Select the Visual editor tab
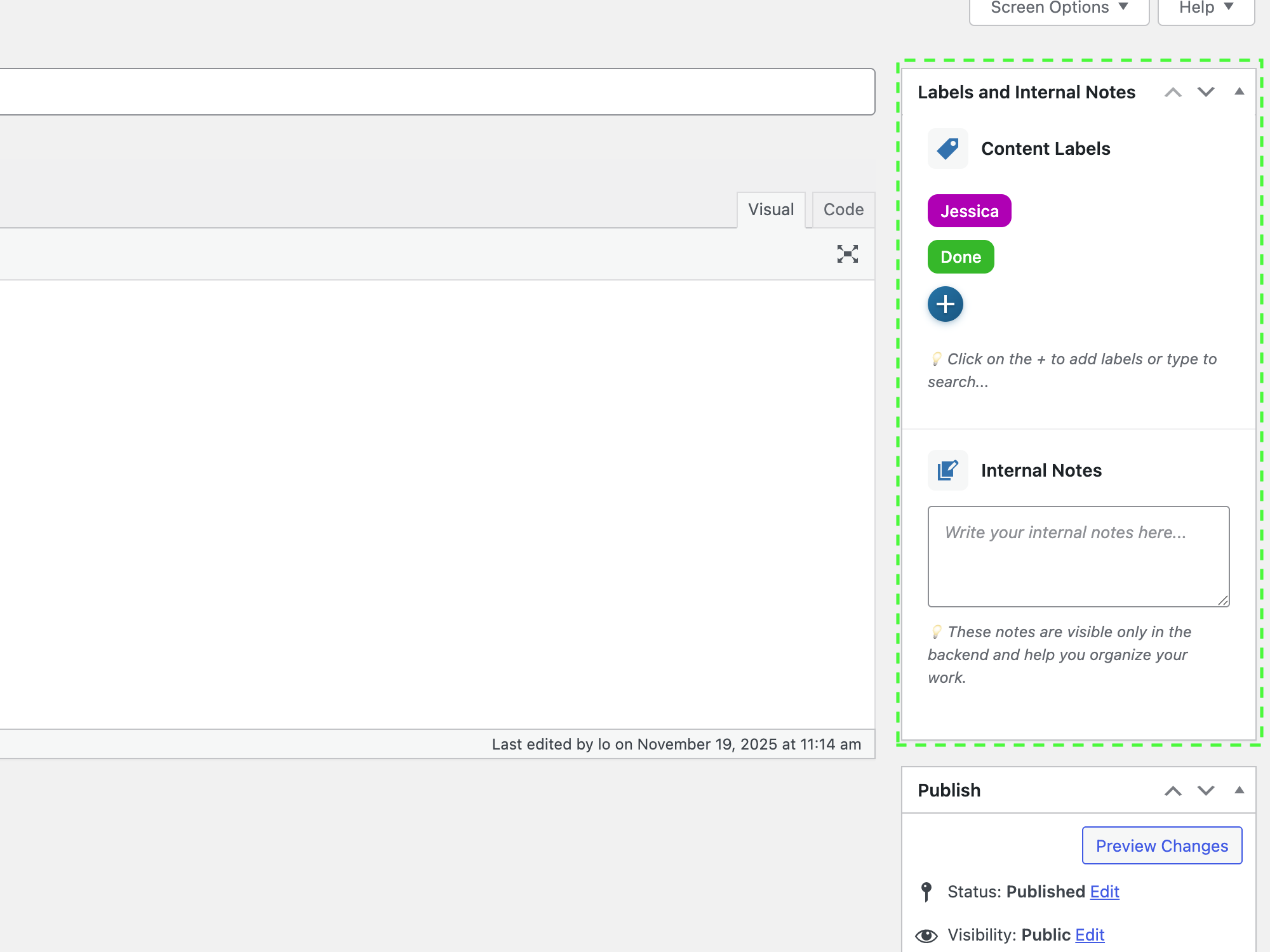The height and width of the screenshot is (952, 1270). [770, 209]
